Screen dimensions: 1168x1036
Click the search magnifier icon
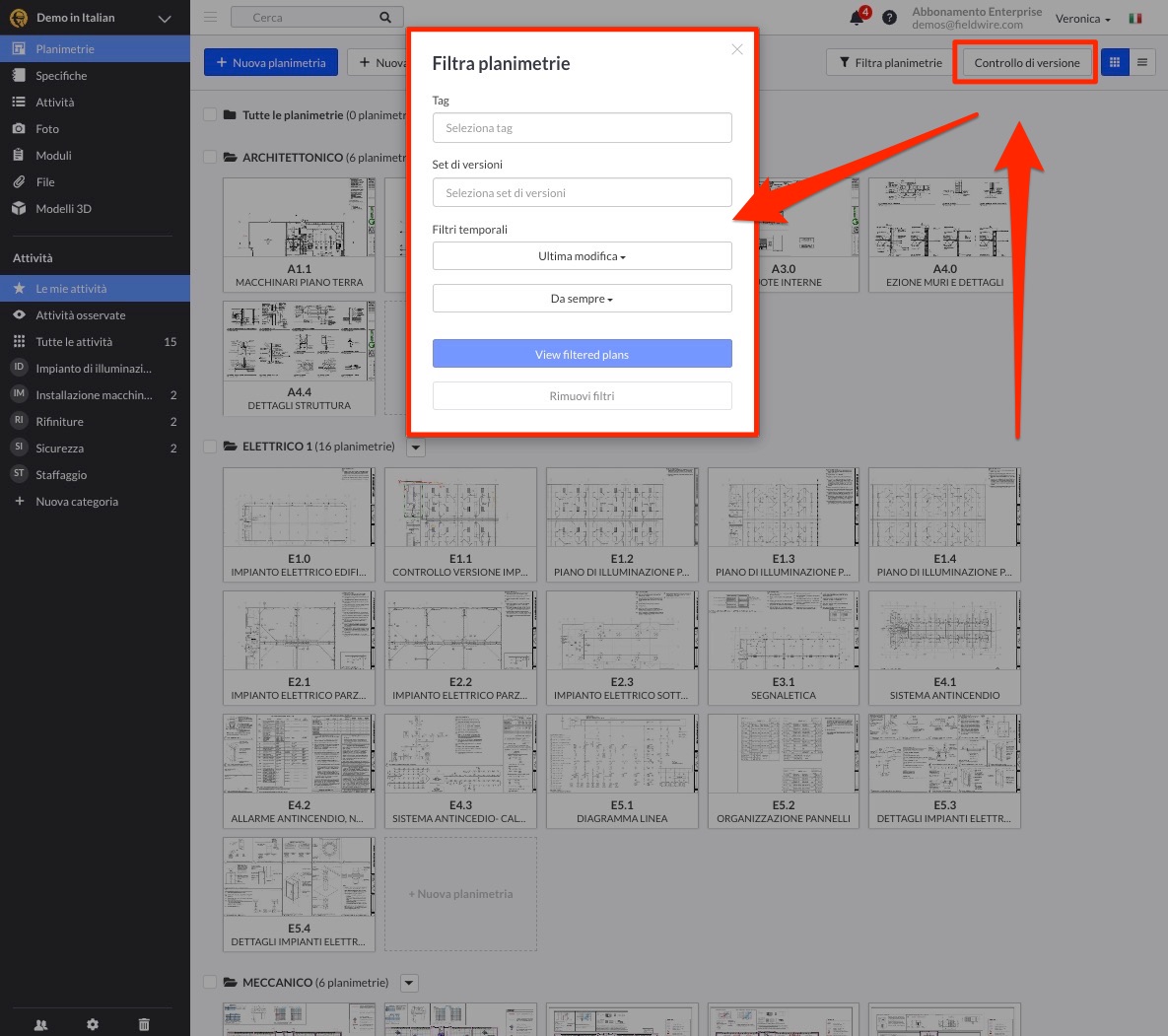point(385,17)
